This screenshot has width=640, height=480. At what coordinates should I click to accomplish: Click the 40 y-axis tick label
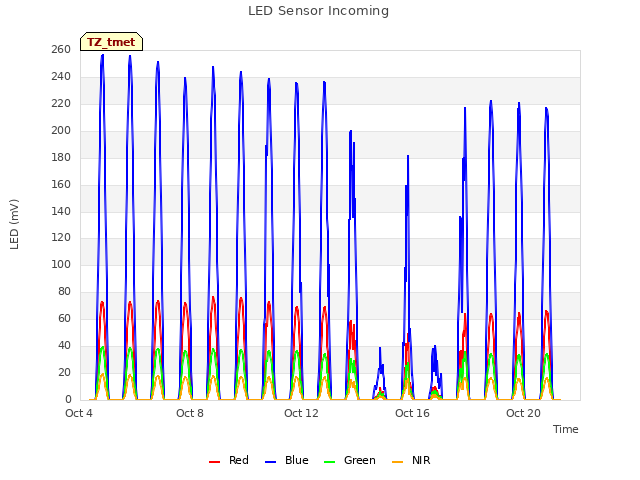pos(64,345)
